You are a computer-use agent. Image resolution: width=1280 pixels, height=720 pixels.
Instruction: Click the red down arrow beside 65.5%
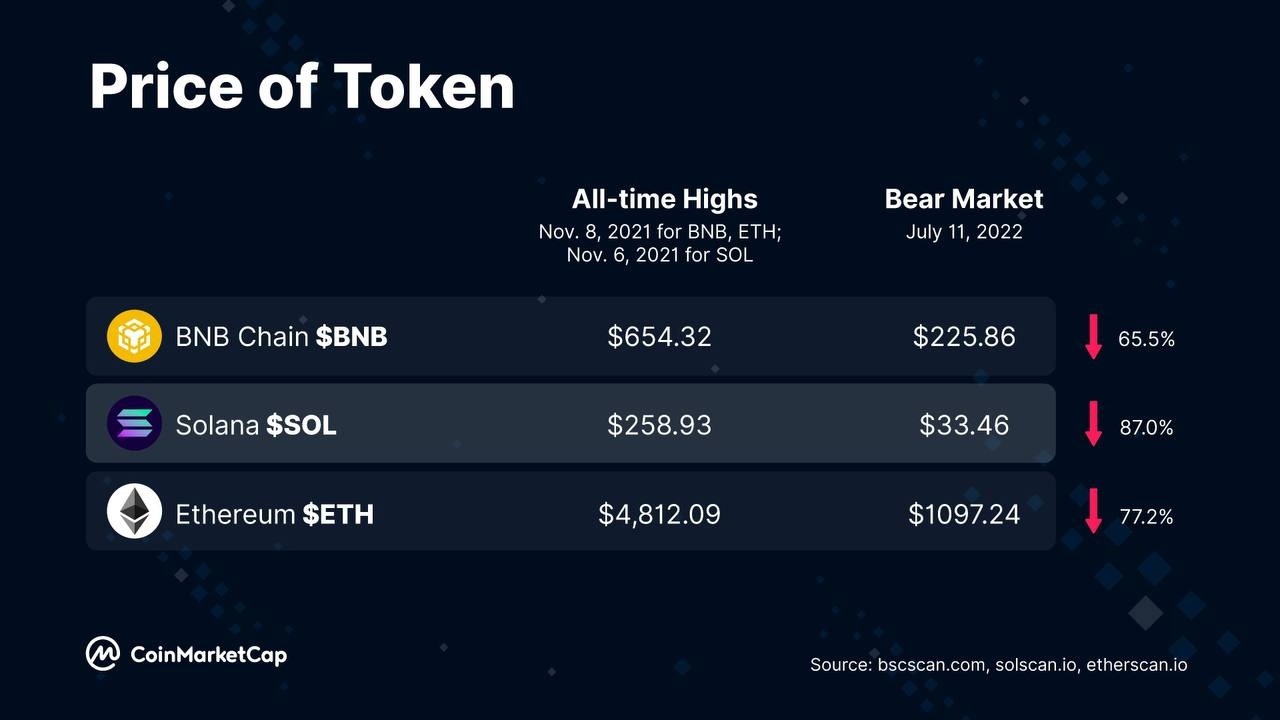pyautogui.click(x=1093, y=336)
